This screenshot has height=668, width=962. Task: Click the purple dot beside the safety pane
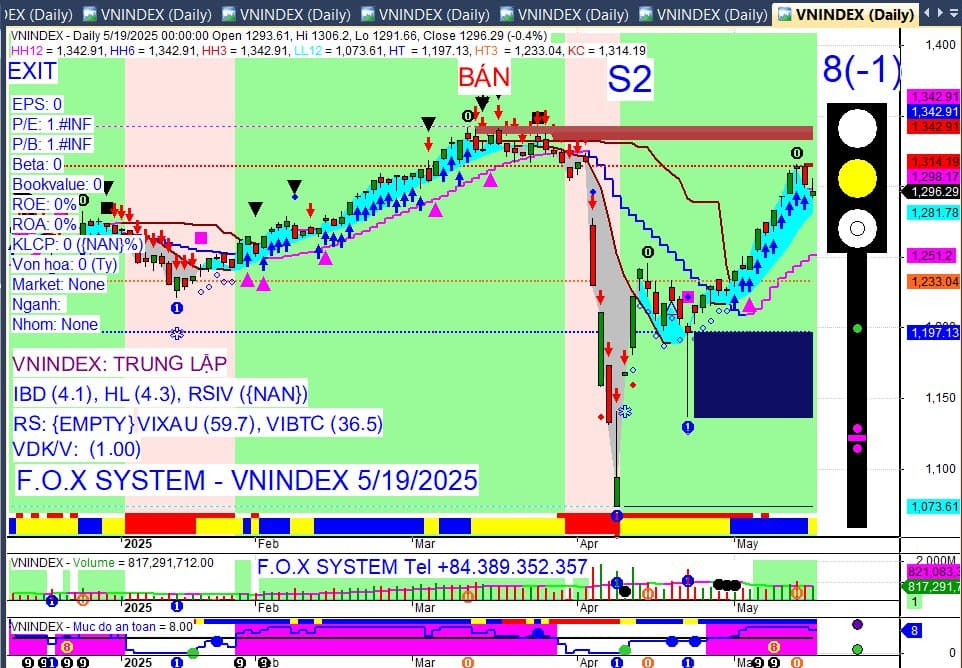[857, 624]
